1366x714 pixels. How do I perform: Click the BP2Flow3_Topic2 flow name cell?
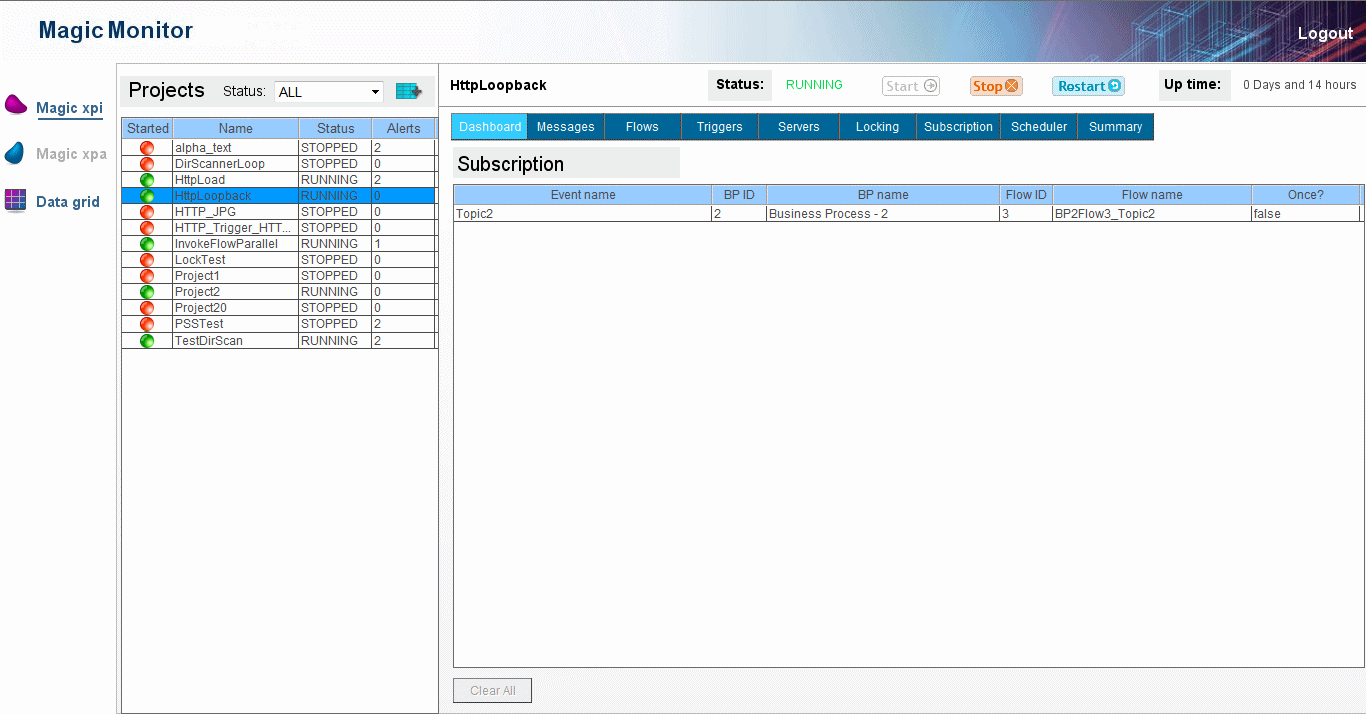[x=1152, y=214]
